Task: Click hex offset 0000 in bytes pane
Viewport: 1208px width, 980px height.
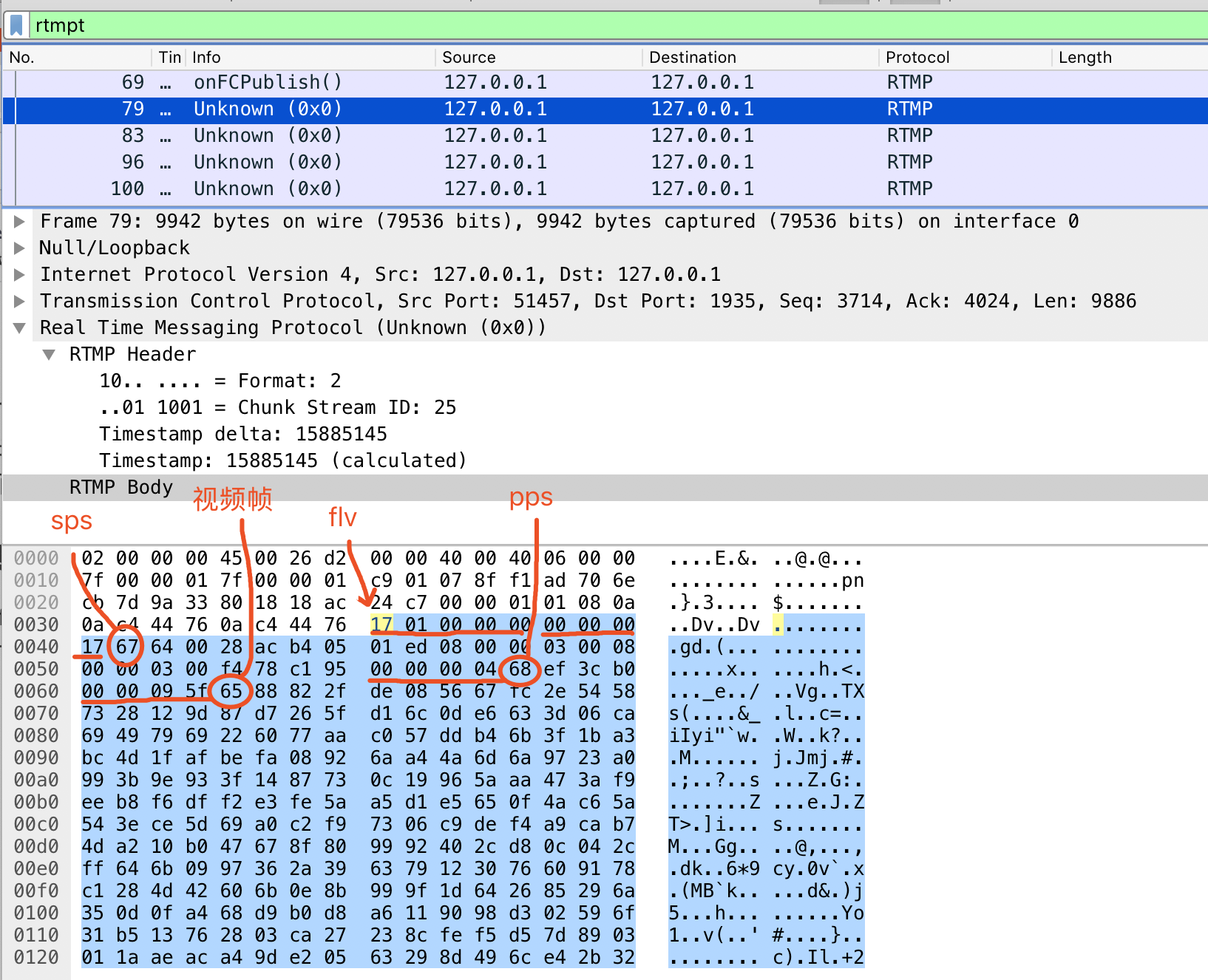Action: [x=36, y=558]
